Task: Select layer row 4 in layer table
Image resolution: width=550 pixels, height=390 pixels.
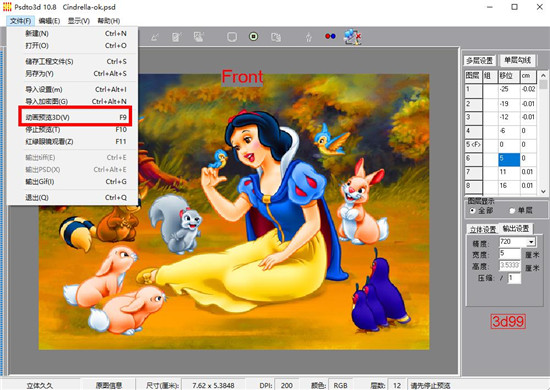Action: [473, 132]
